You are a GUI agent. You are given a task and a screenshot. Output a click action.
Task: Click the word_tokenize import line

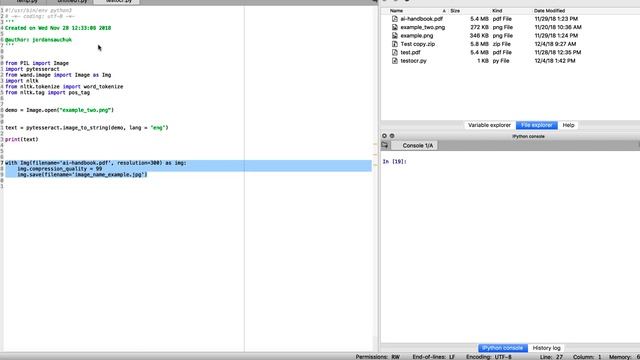(x=64, y=87)
